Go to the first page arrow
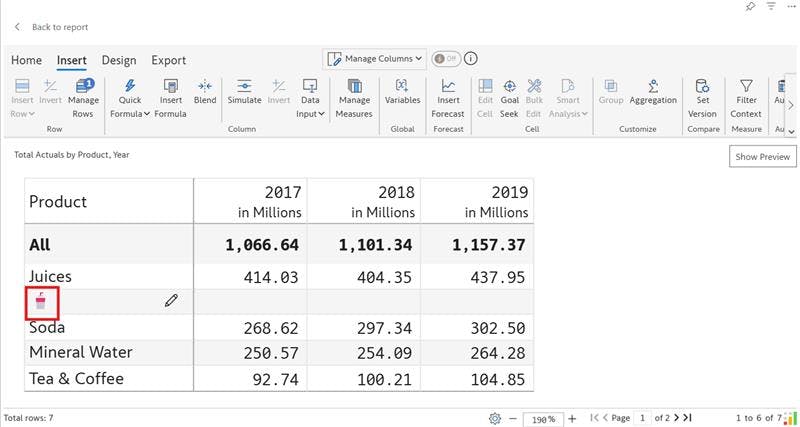Image resolution: width=800 pixels, height=427 pixels. (594, 418)
